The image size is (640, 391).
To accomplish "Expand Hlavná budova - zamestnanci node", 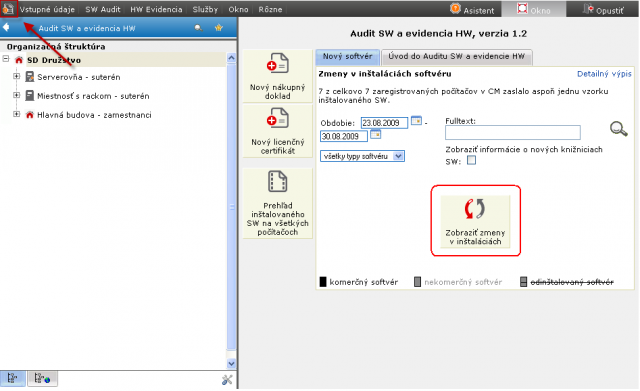I will click(16, 114).
